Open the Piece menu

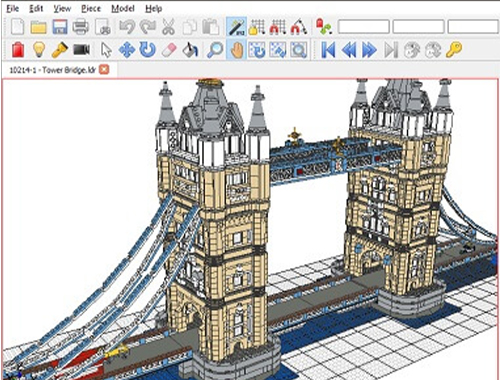click(91, 8)
